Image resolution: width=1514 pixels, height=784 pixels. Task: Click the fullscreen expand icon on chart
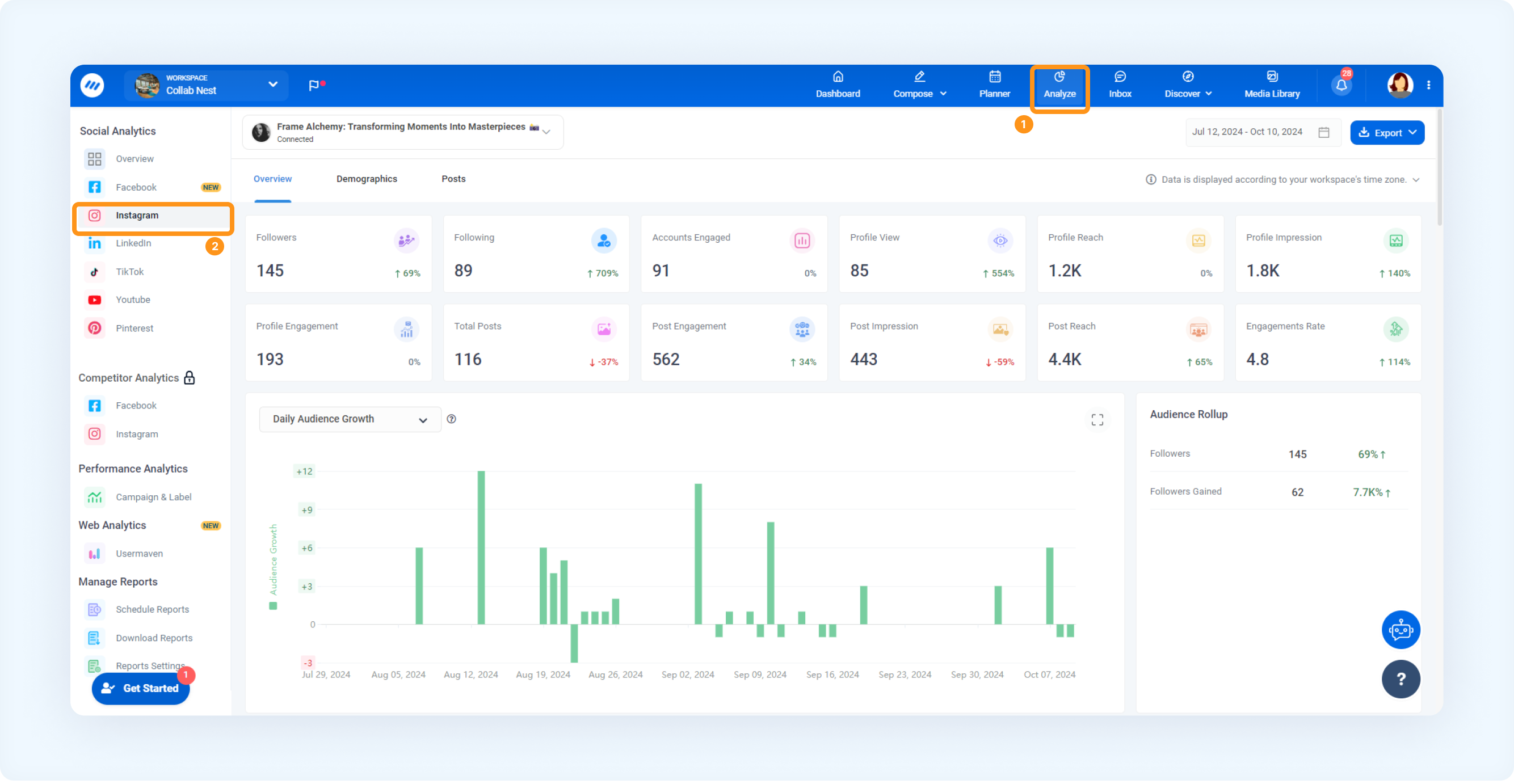coord(1098,419)
